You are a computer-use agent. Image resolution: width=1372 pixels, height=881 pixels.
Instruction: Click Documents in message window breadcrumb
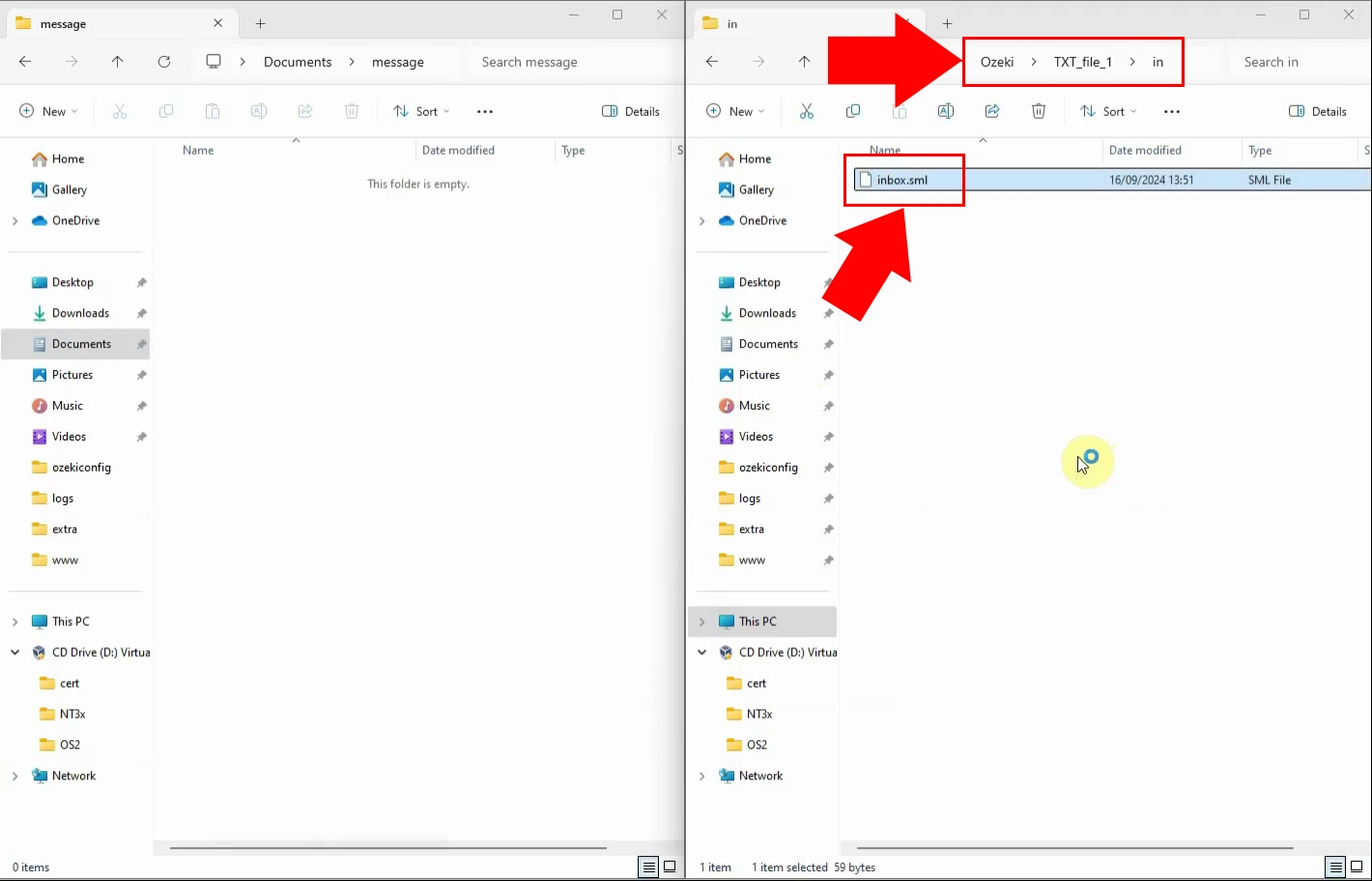pyautogui.click(x=298, y=62)
